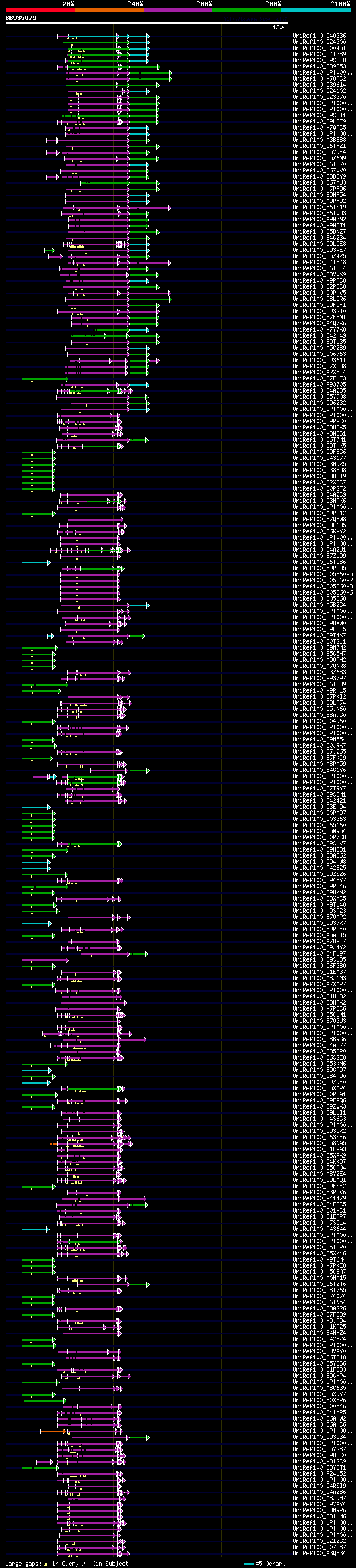Select hit UniRef100_A9PG12

319,513
